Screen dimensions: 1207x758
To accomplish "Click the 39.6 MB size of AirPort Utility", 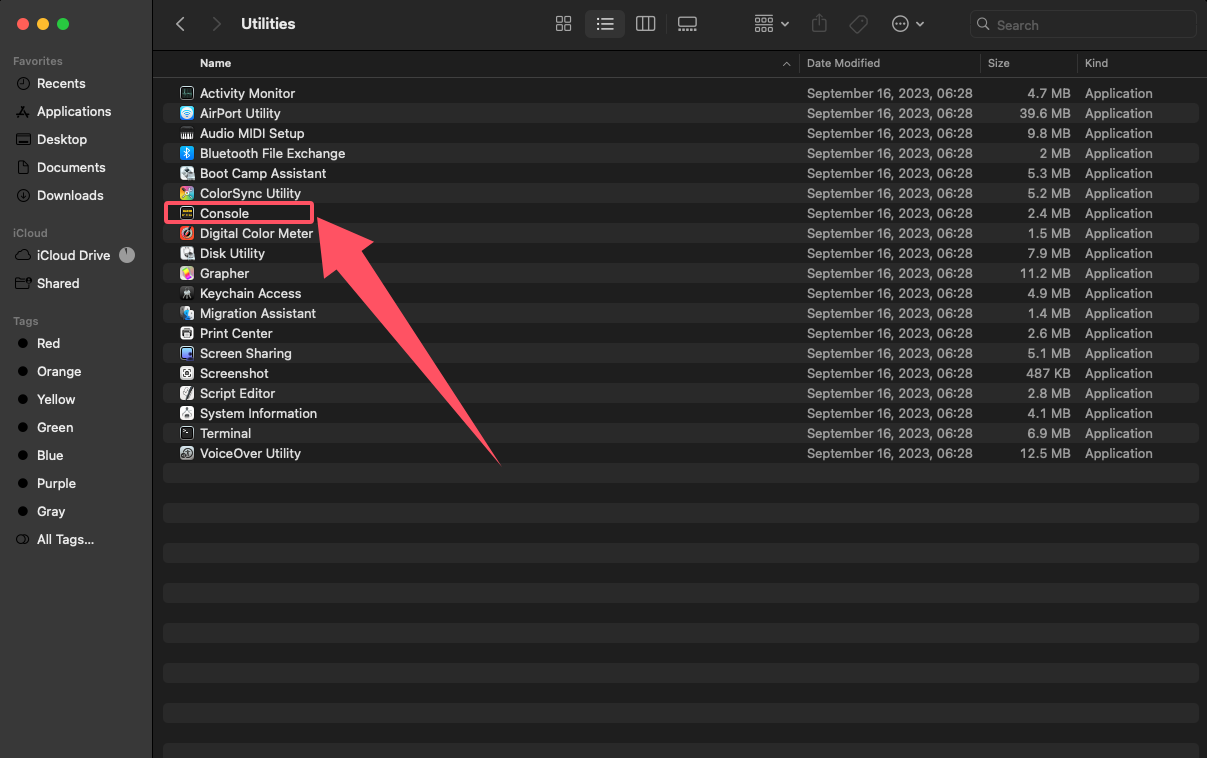I will coord(1045,113).
